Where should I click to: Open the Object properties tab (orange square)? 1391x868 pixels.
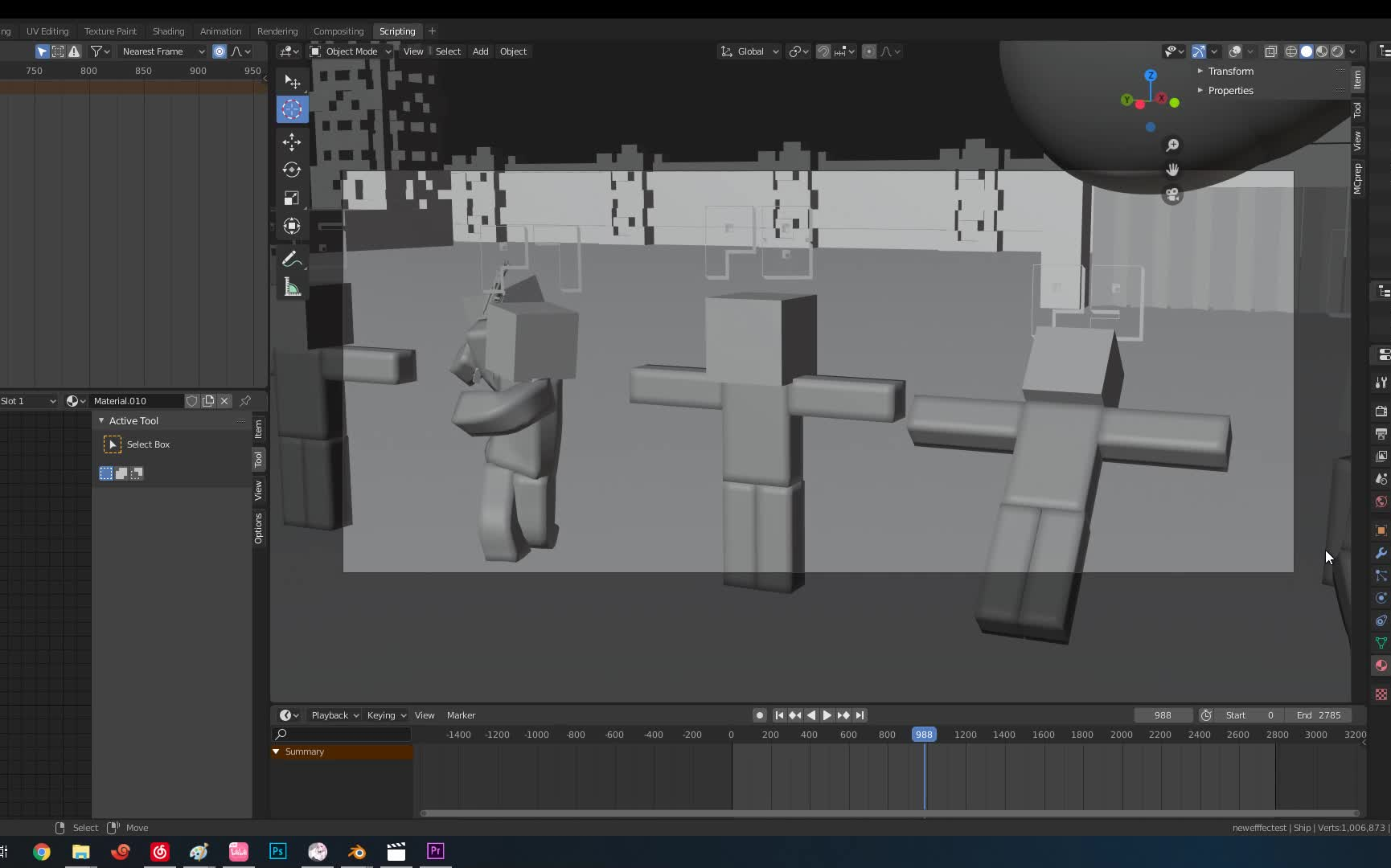point(1381,530)
